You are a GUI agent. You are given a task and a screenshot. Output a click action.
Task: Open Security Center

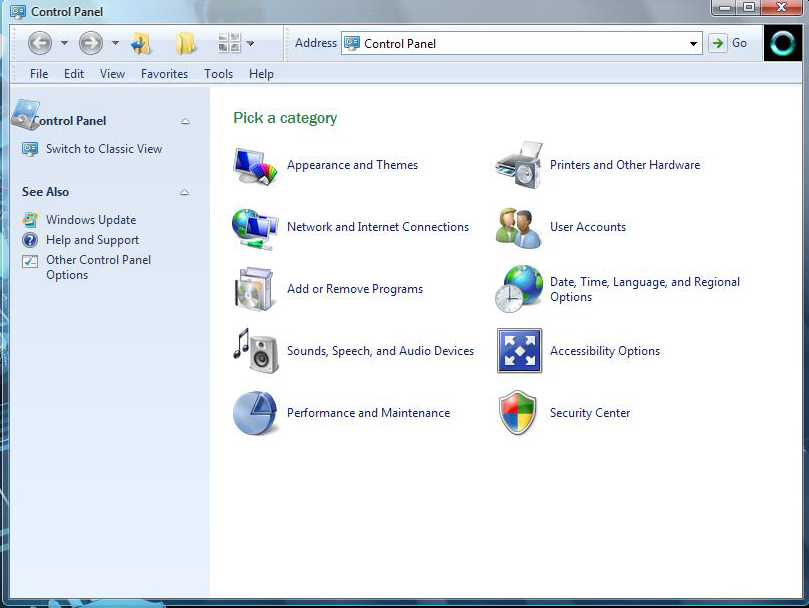(590, 413)
